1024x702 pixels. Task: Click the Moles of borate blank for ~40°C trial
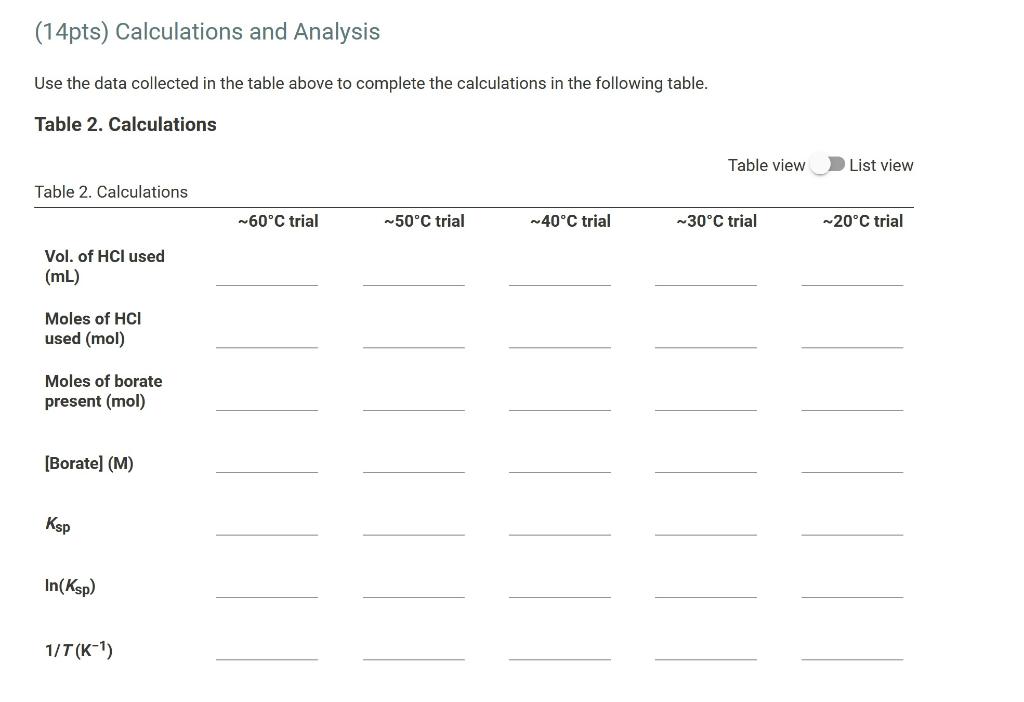coord(560,407)
